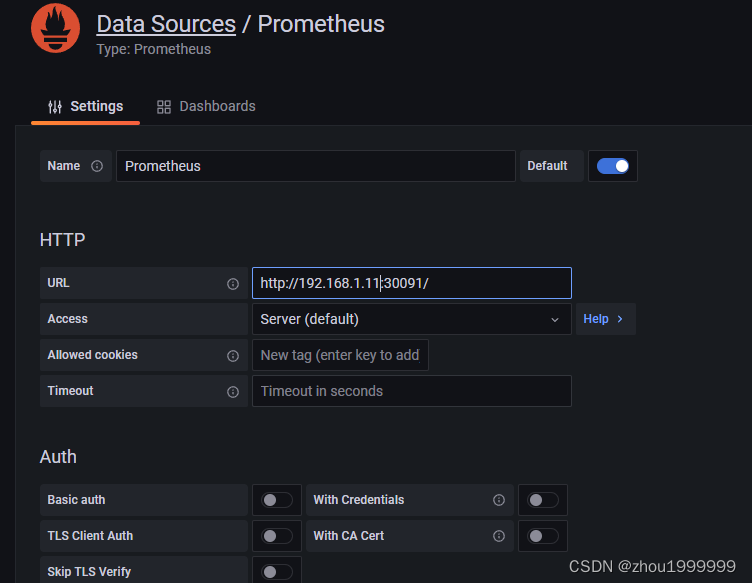The width and height of the screenshot is (752, 583).
Task: Focus the Allowed cookies tag input
Action: click(x=340, y=355)
